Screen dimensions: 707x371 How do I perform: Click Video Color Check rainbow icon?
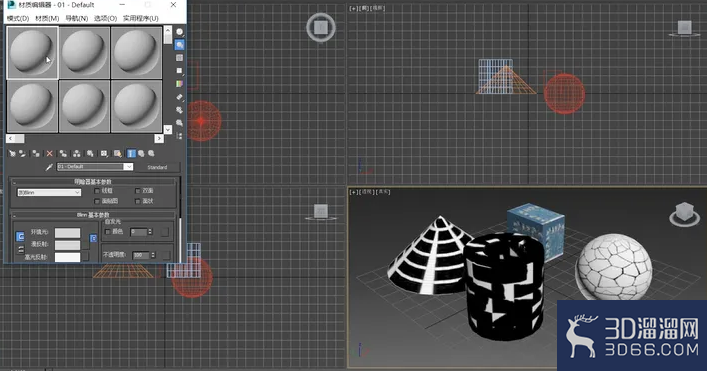pyautogui.click(x=179, y=84)
